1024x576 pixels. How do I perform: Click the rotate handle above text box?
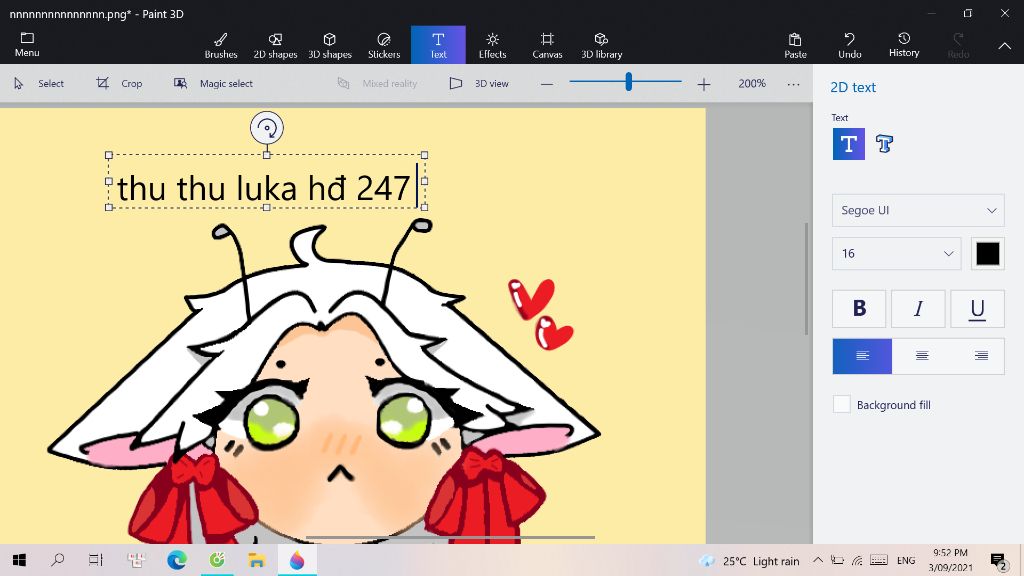pyautogui.click(x=266, y=128)
